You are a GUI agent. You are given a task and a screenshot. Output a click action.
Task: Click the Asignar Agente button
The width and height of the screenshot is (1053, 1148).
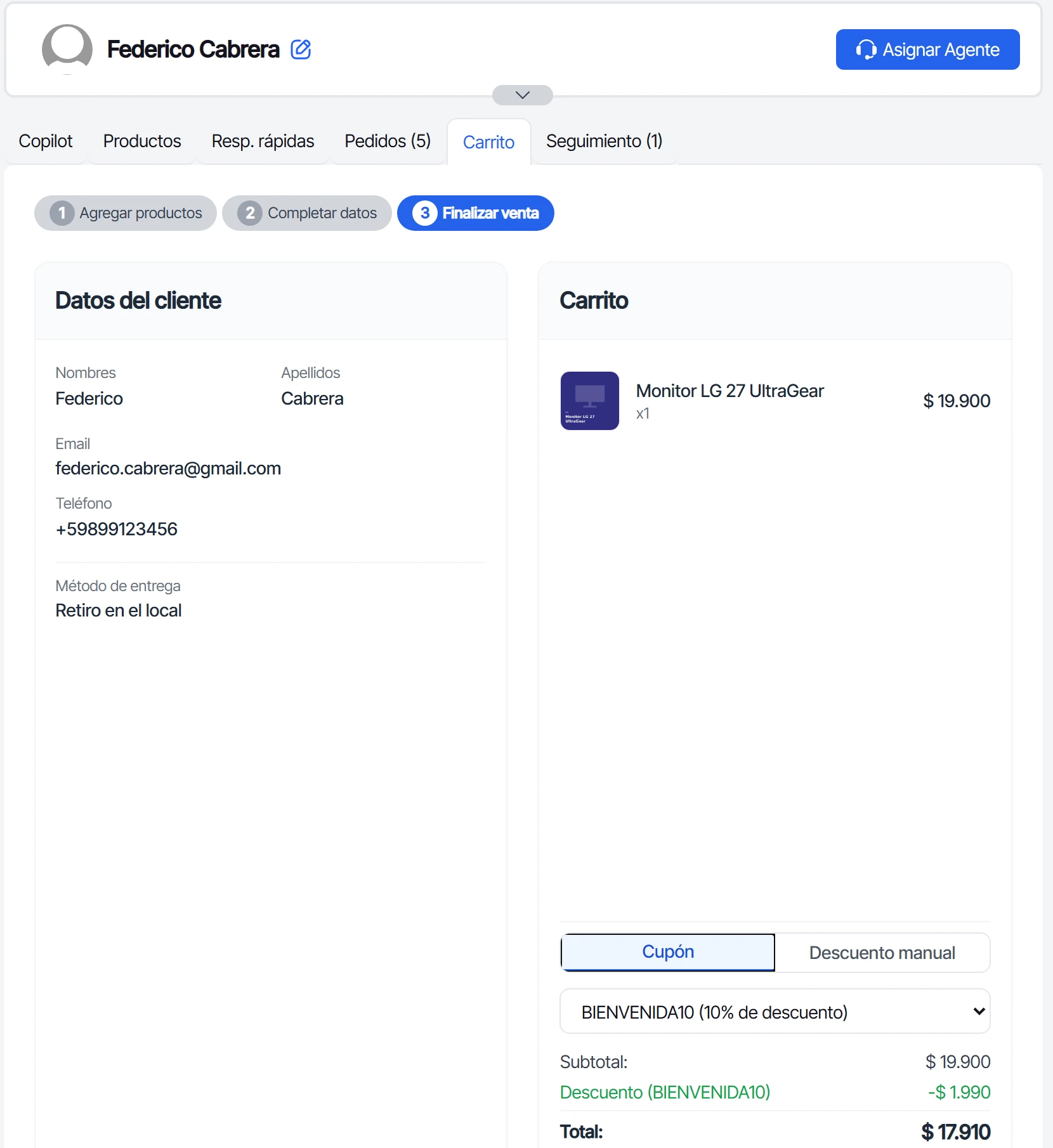(x=927, y=49)
